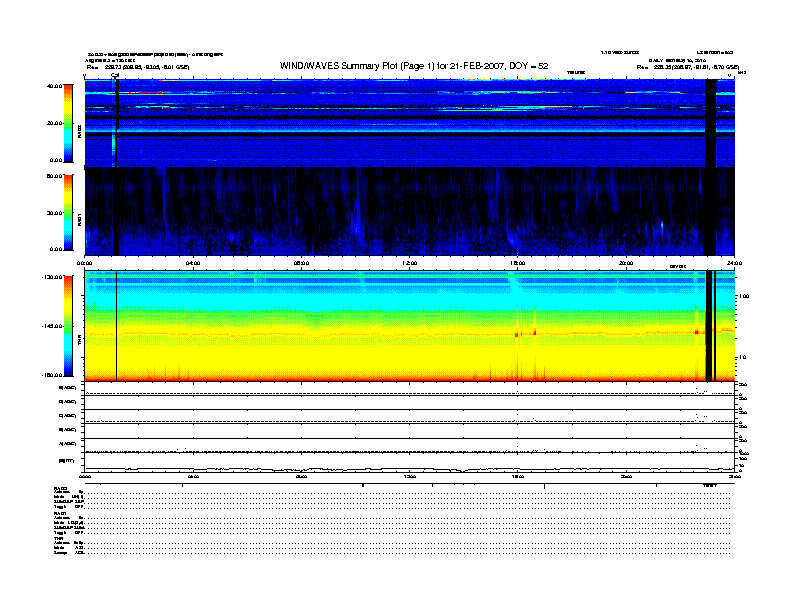Click the 10 tick on TNR right axis
Image resolution: width=792 pixels, height=612 pixels.
coord(743,358)
